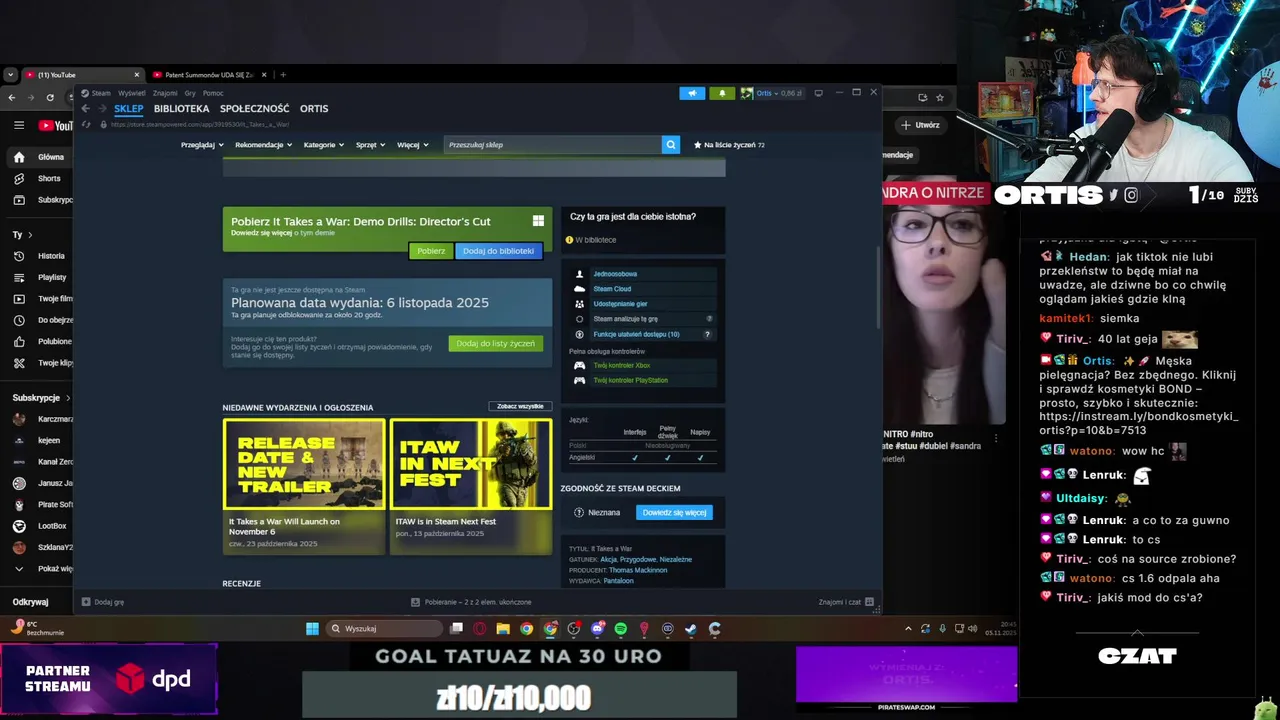Screen dimensions: 1280x720
Task: Expand the Kategorie dropdown
Action: pyautogui.click(x=324, y=145)
